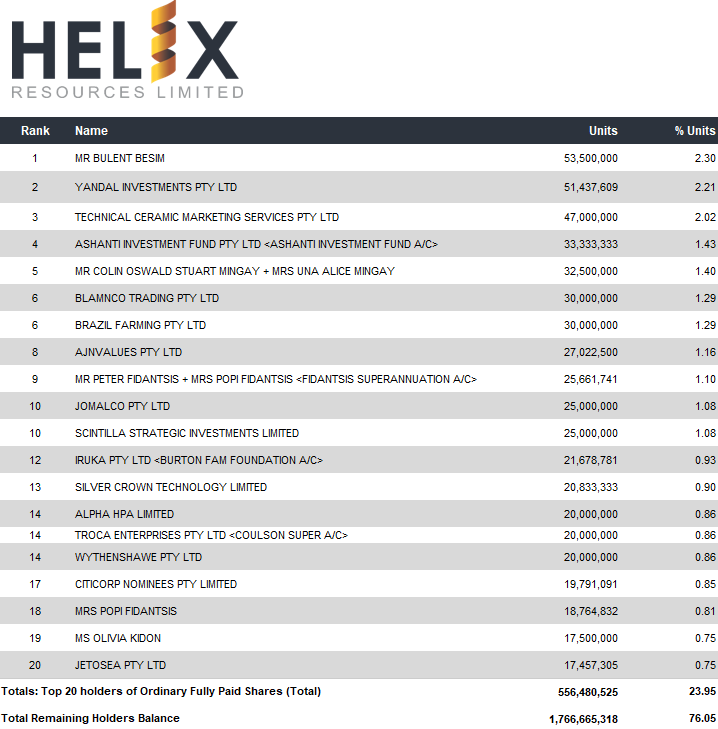Click percentage value 1.16
The height and width of the screenshot is (729, 718).
[705, 352]
